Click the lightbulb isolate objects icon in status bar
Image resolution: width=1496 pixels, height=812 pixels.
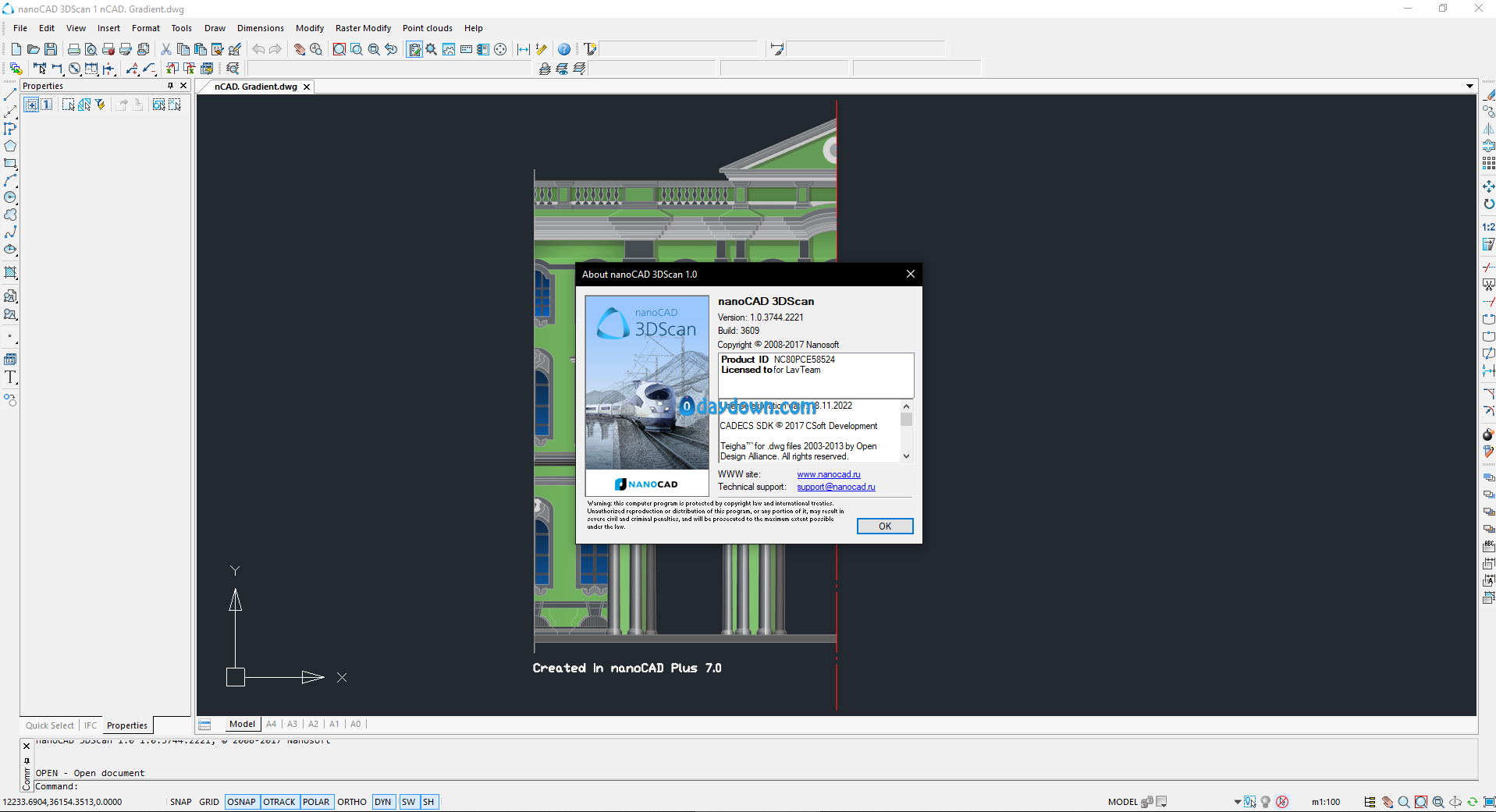1266,802
